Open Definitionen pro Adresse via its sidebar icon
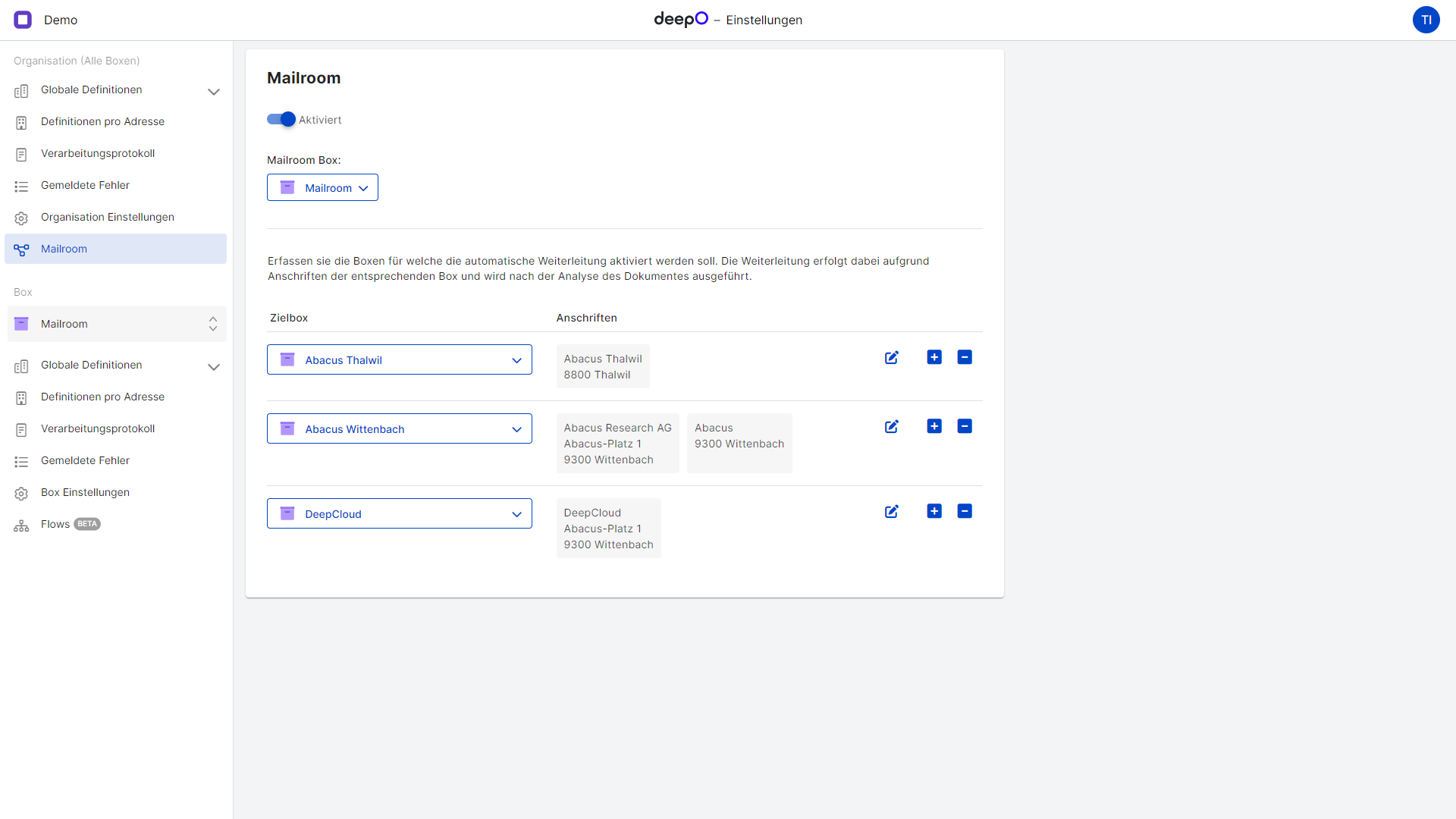 pyautogui.click(x=21, y=121)
